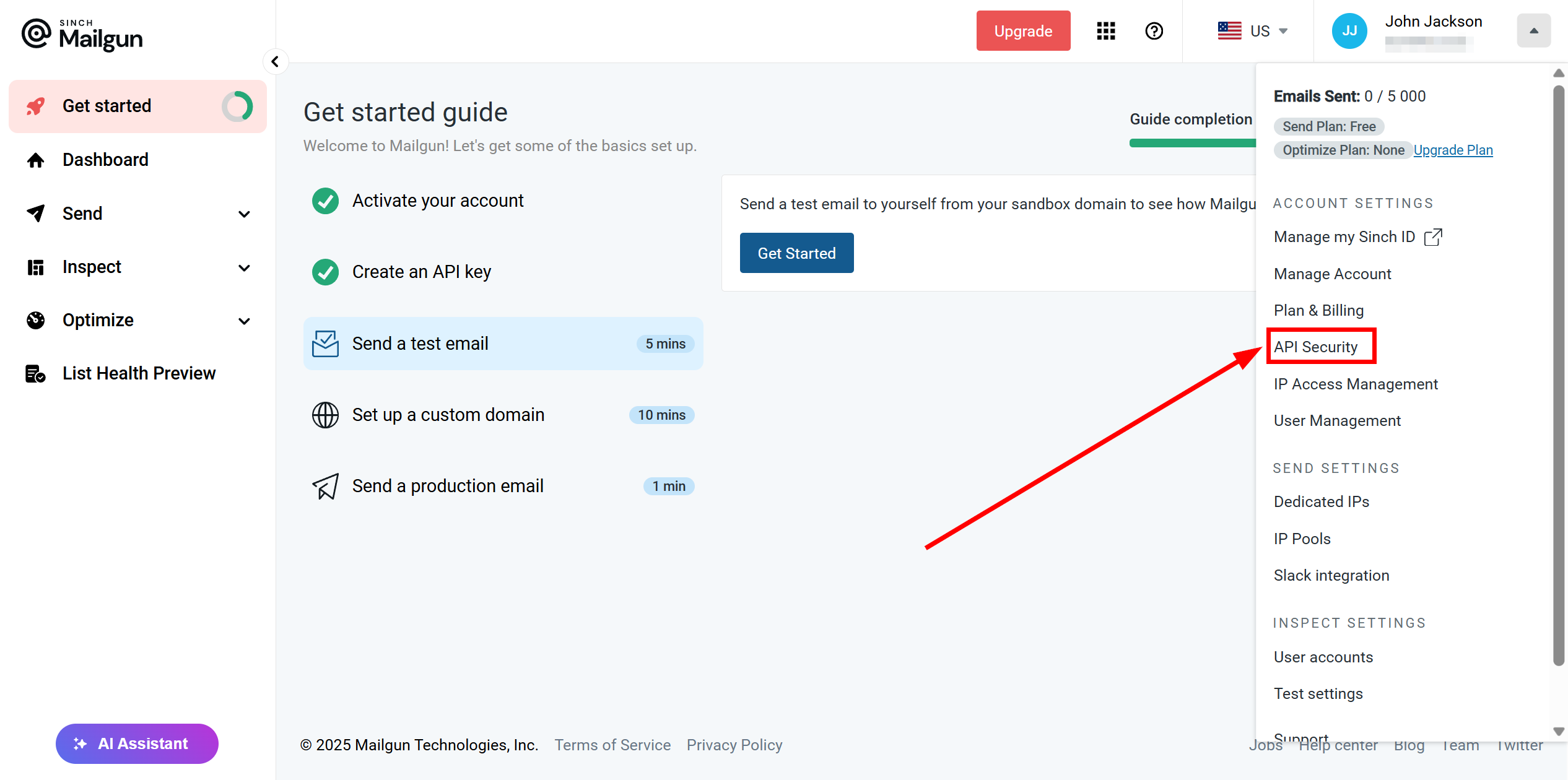The width and height of the screenshot is (1568, 780).
Task: Expand the Optimize sidebar menu
Action: click(245, 321)
